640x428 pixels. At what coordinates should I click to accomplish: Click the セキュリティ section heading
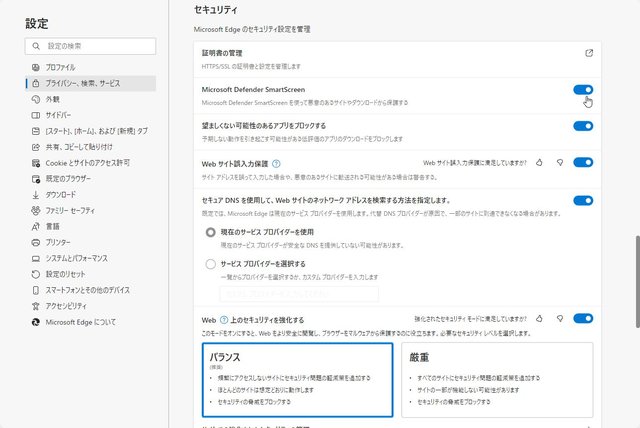pyautogui.click(x=216, y=10)
